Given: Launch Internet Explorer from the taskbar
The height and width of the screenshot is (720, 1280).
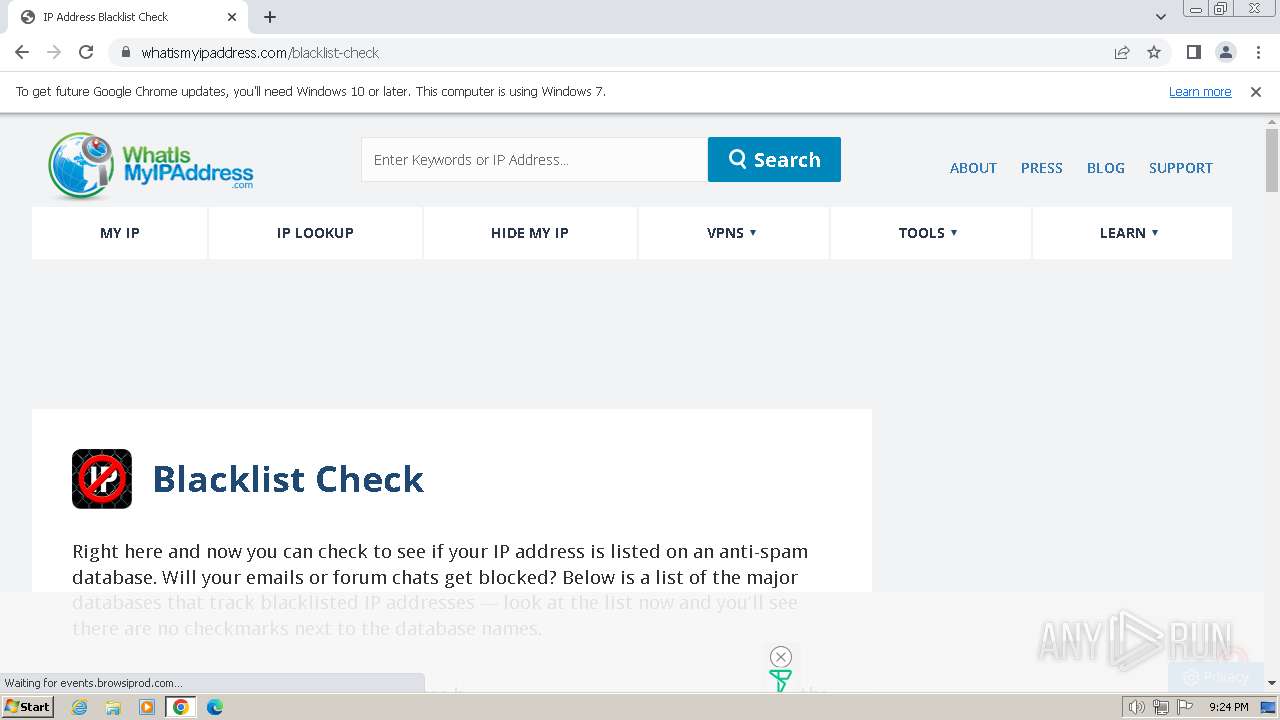Looking at the screenshot, I should click(x=80, y=707).
